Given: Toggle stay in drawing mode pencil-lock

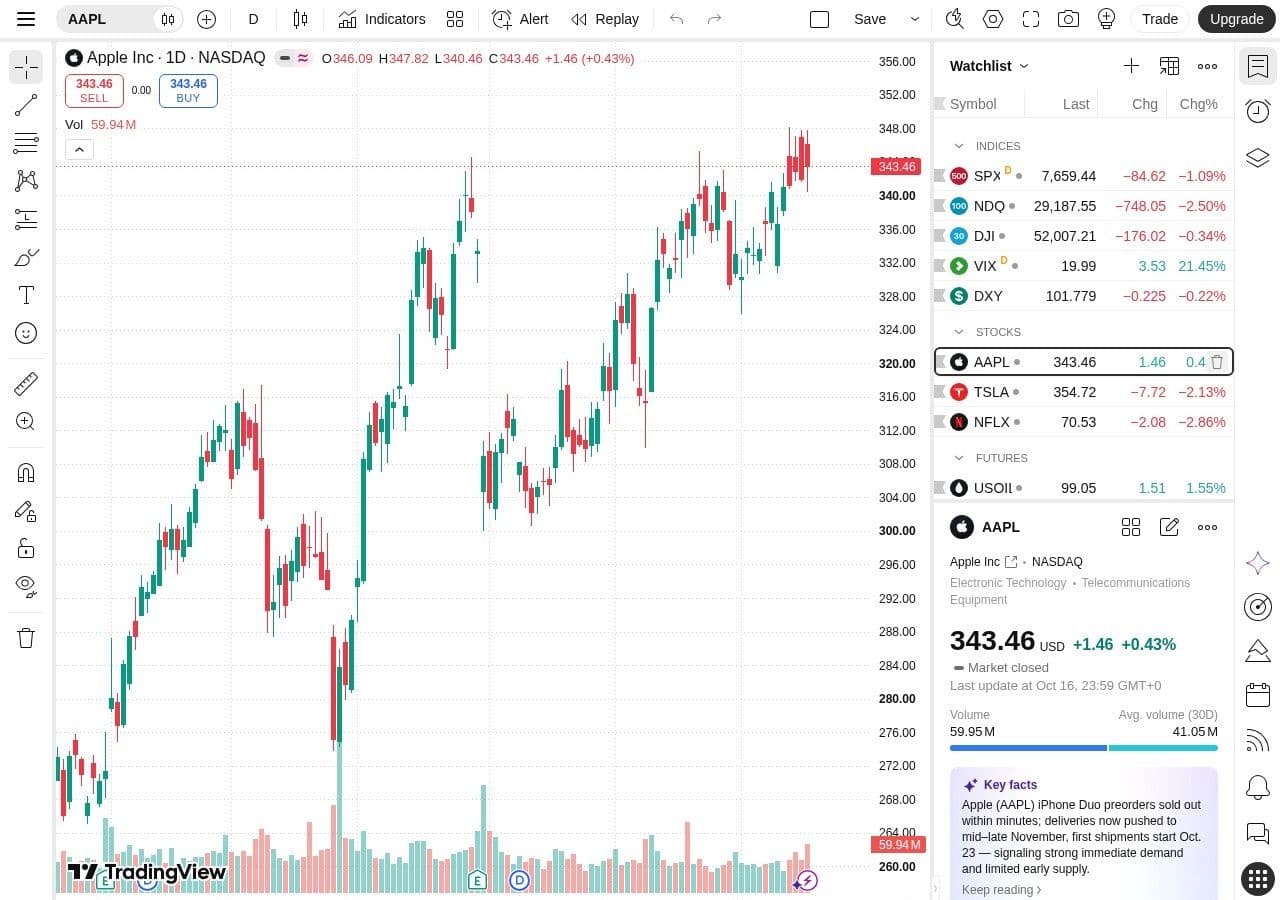Looking at the screenshot, I should click(26, 511).
